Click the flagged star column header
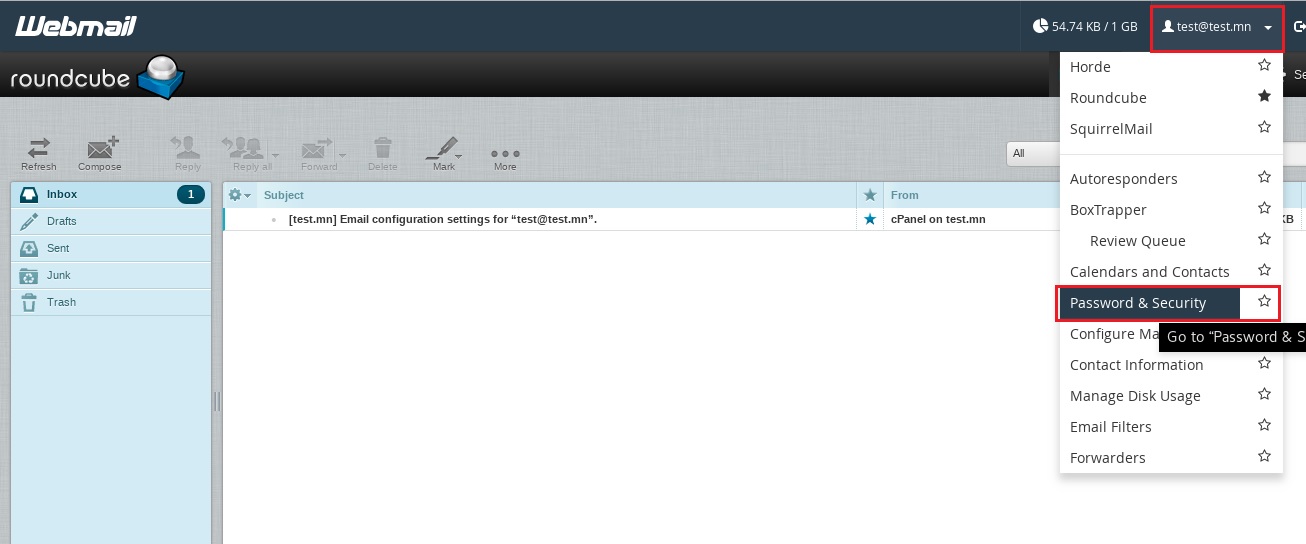 (870, 195)
